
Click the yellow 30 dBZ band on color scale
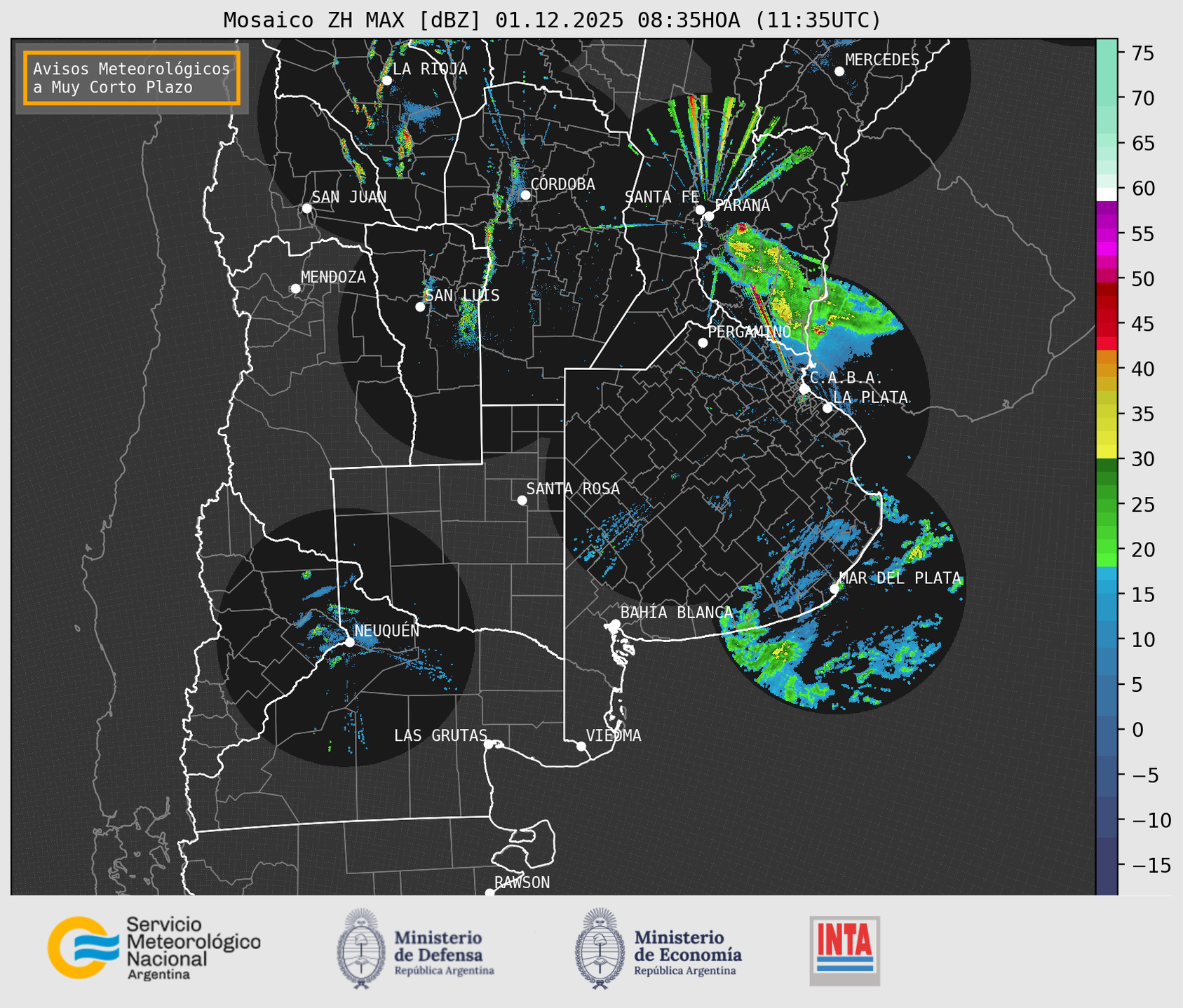tap(1107, 452)
